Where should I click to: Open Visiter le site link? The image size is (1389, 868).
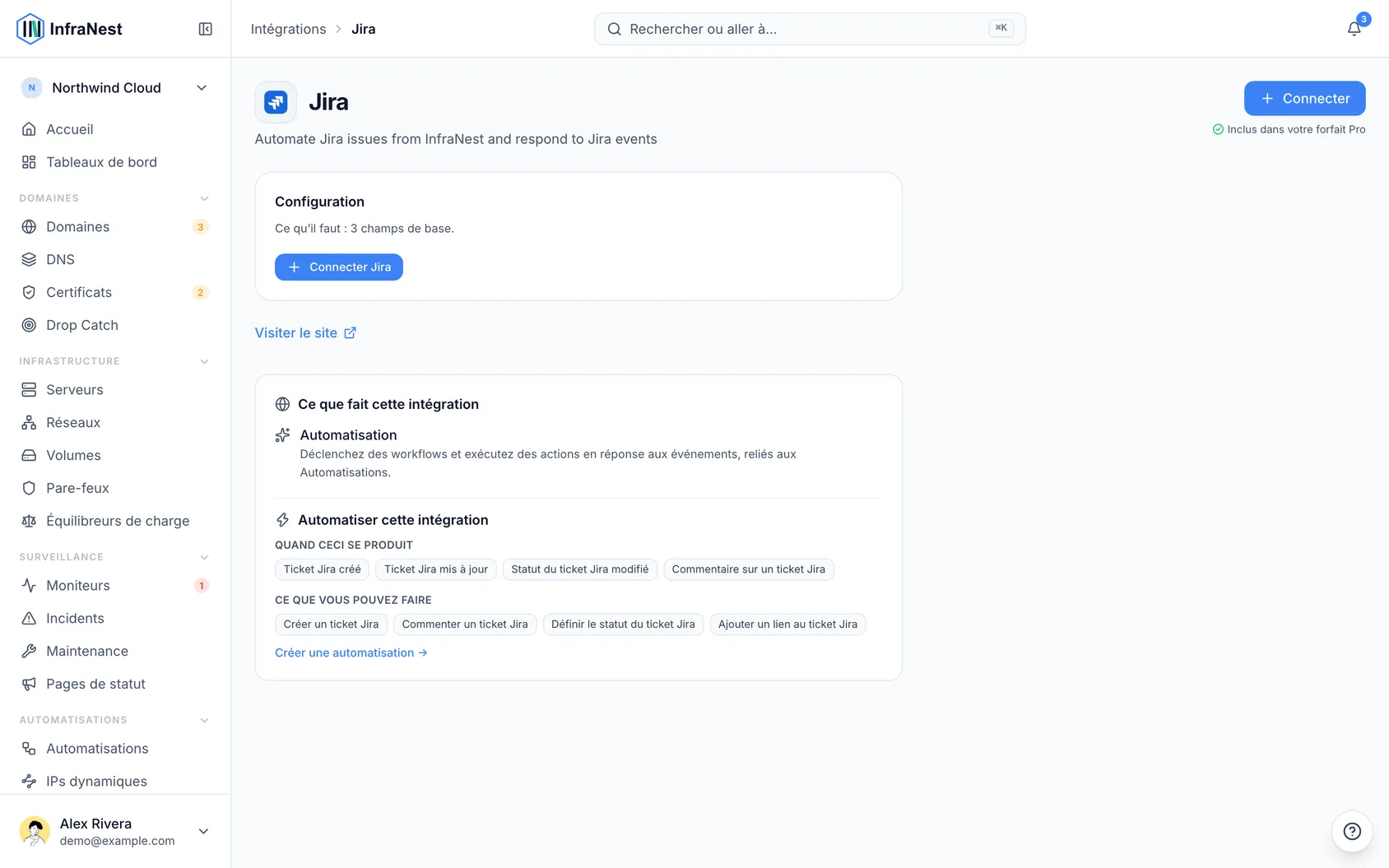(x=305, y=333)
